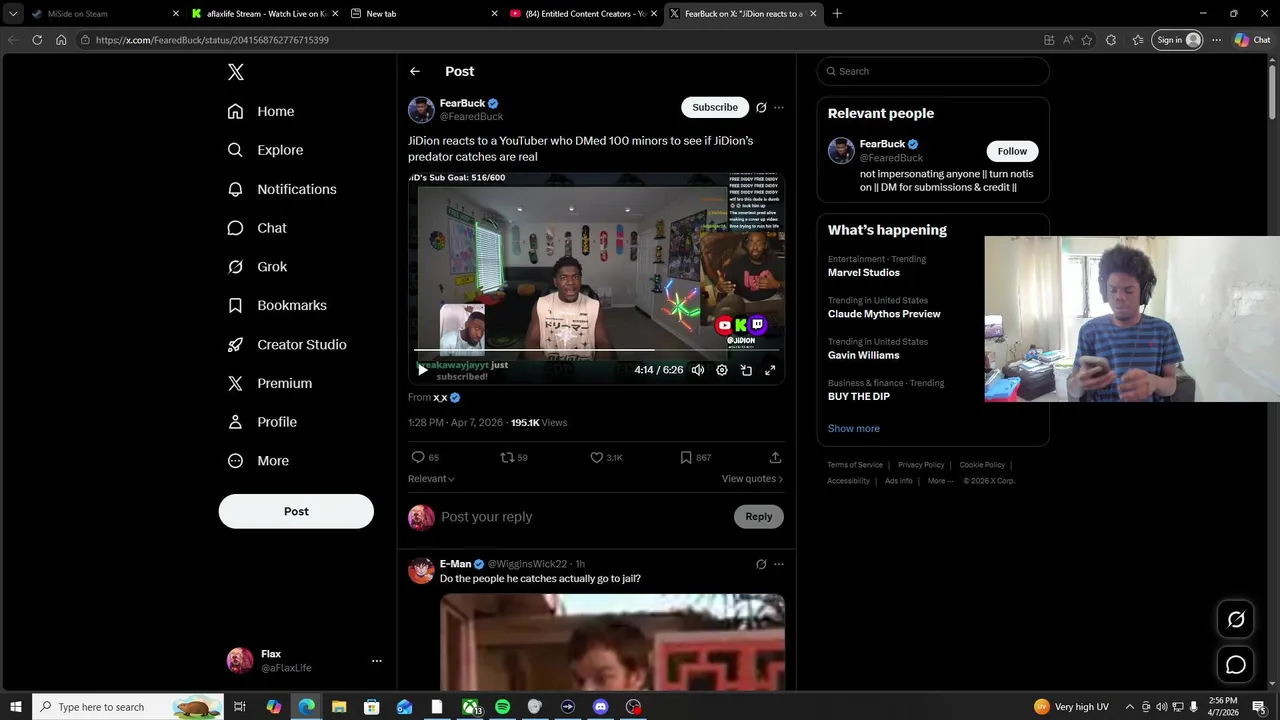The width and height of the screenshot is (1280, 720).
Task: Open E-Man's profile name
Action: click(x=455, y=564)
